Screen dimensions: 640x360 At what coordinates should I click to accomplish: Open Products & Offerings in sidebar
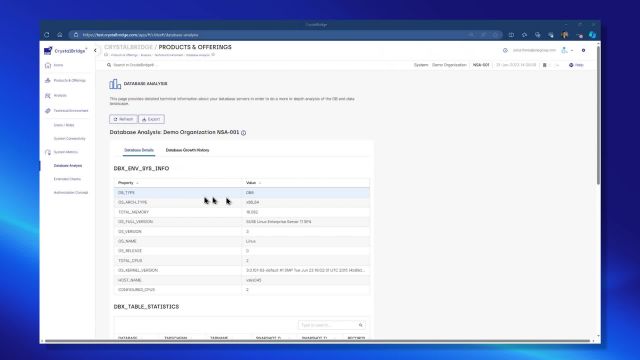(x=70, y=80)
